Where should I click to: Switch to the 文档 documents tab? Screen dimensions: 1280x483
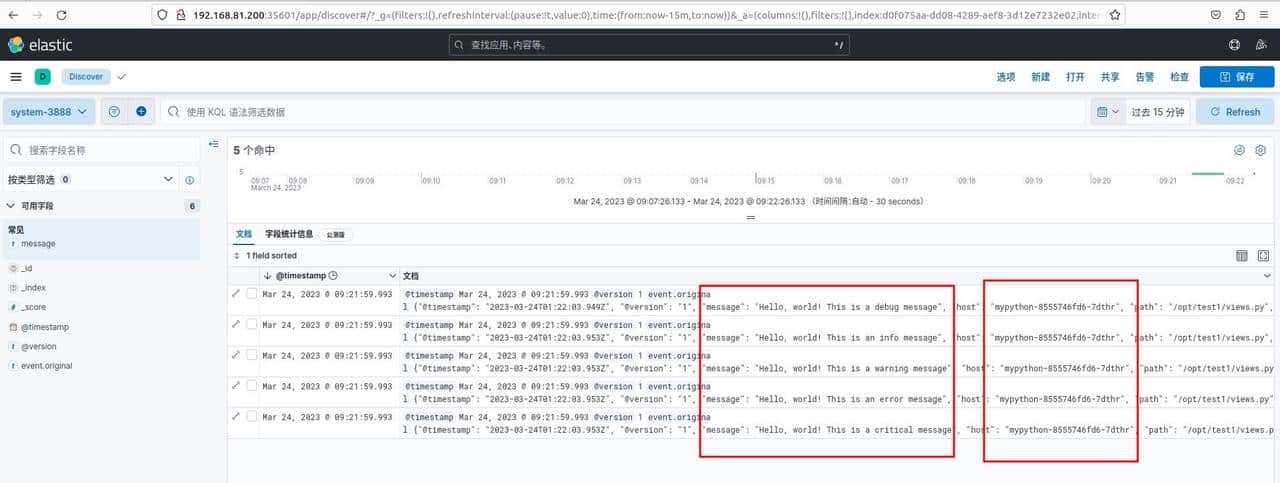pyautogui.click(x=244, y=234)
